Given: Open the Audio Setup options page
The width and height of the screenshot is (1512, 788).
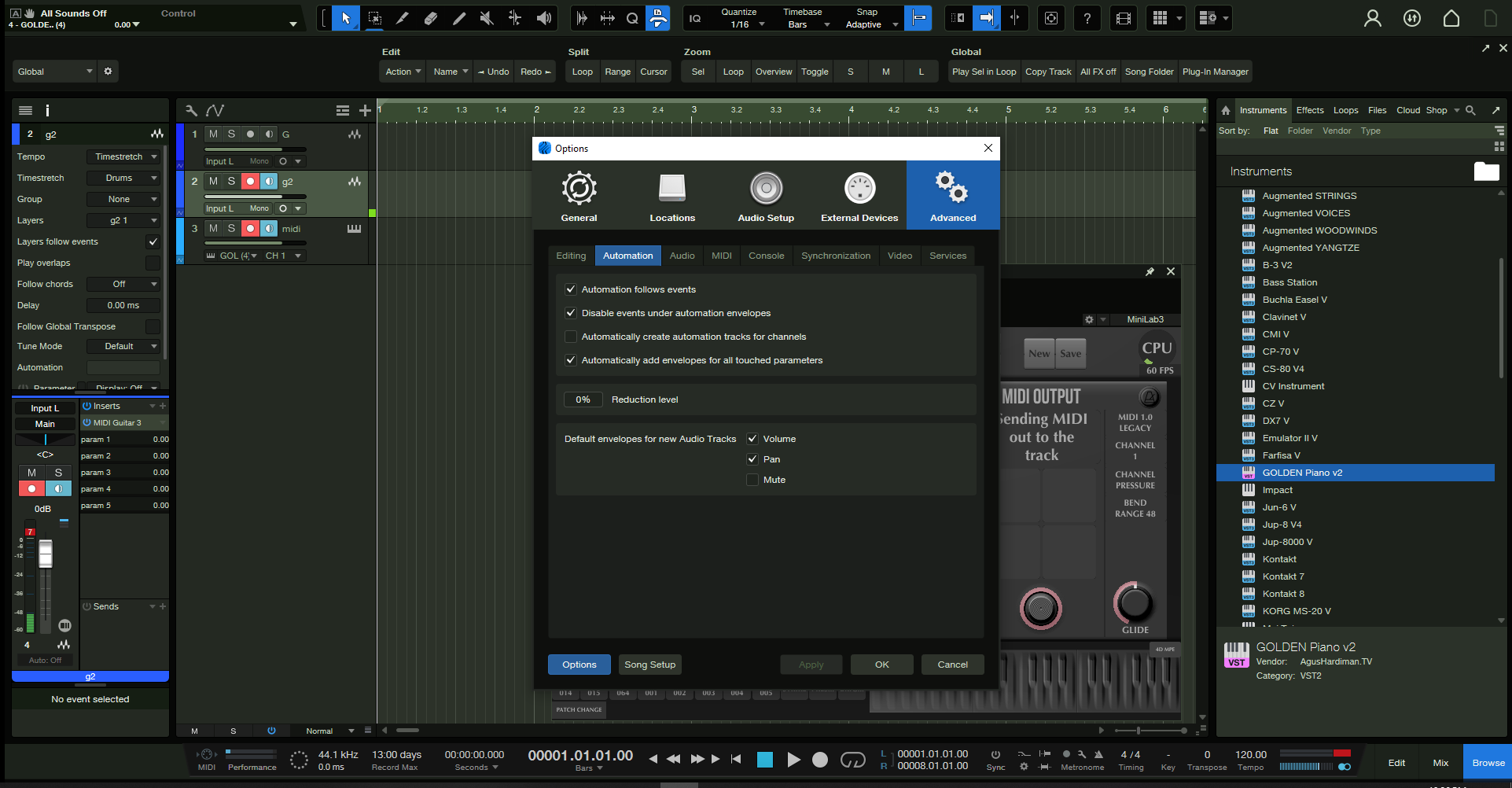Looking at the screenshot, I should point(766,196).
